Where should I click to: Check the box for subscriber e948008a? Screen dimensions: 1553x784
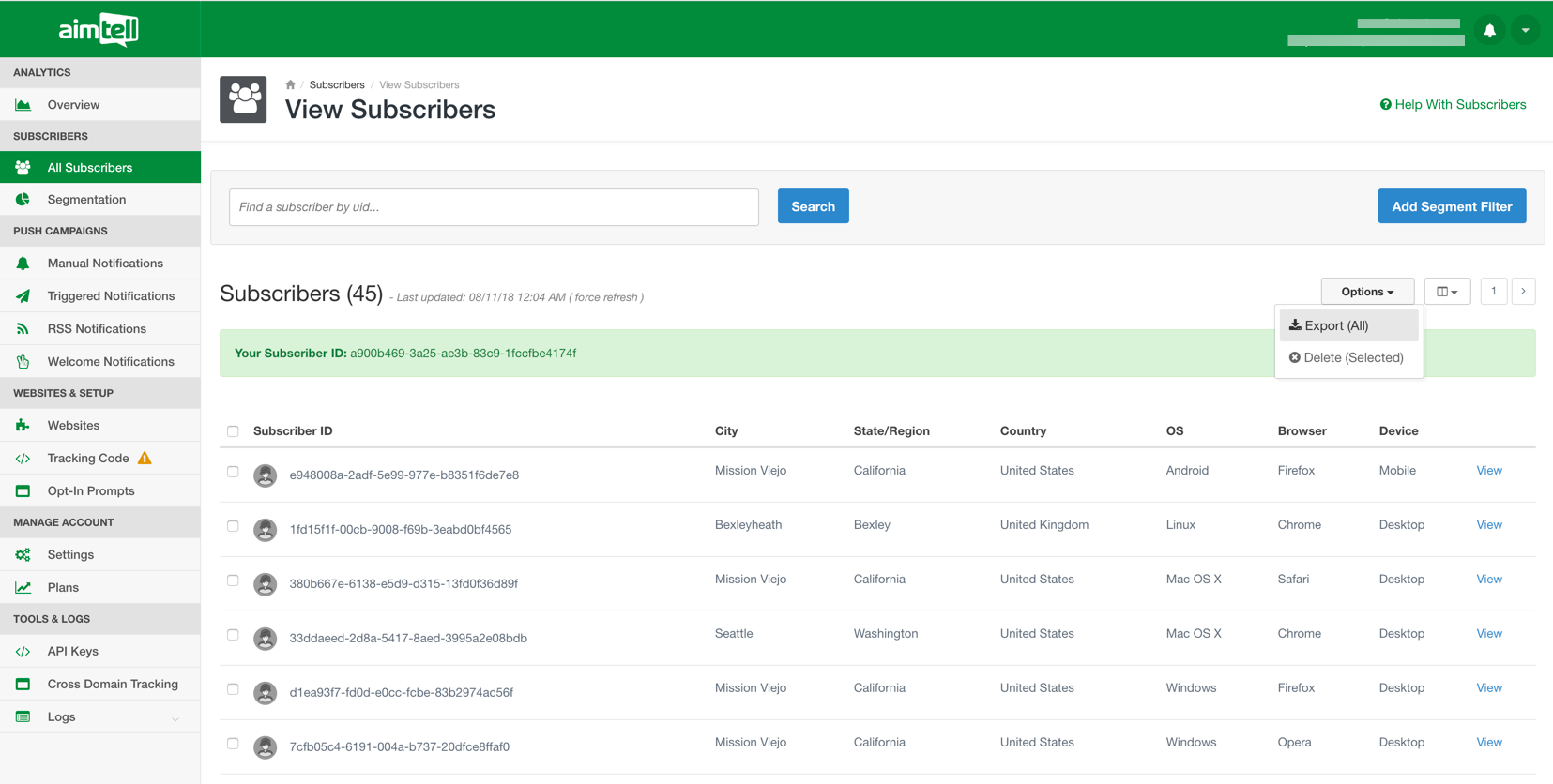[233, 472]
